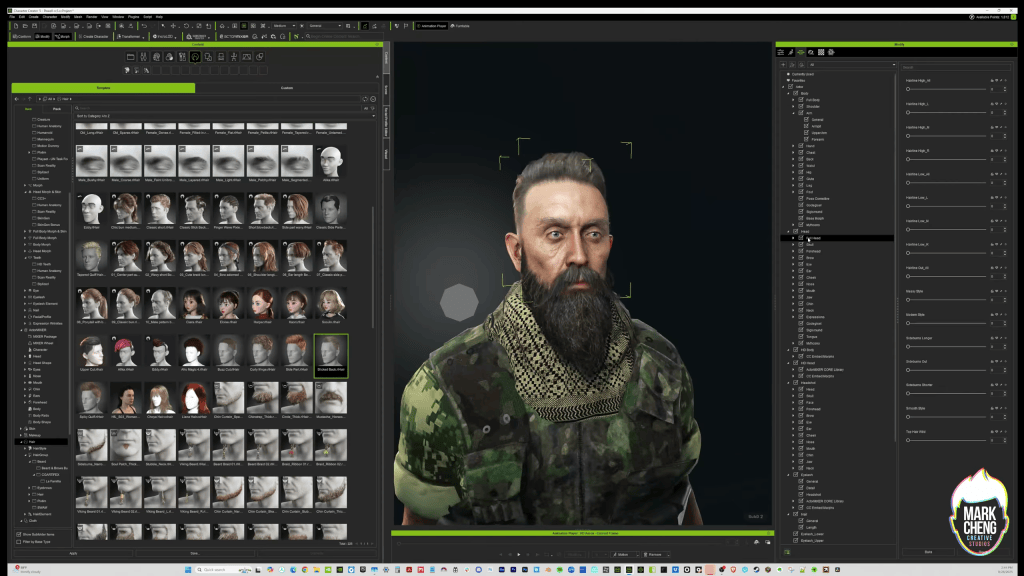Click the Save button below content list
The height and width of the screenshot is (576, 1024).
point(195,553)
